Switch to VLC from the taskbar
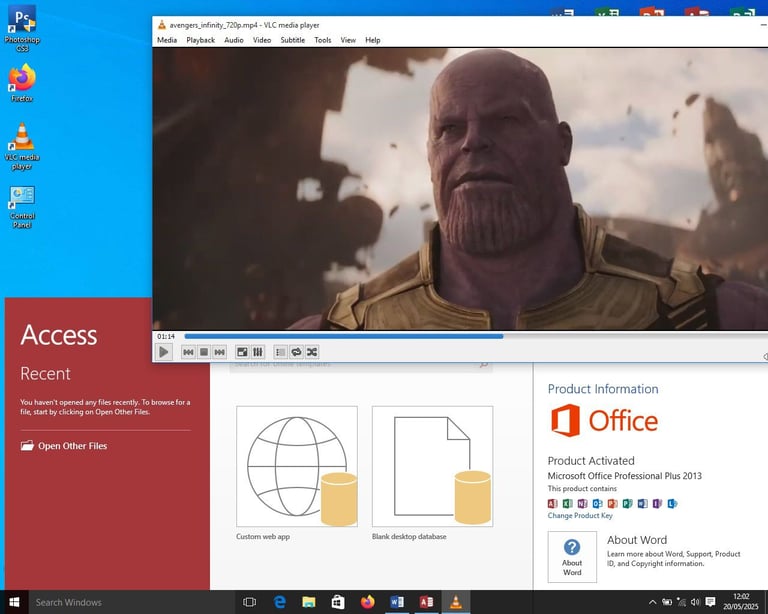Image resolution: width=768 pixels, height=614 pixels. tap(456, 602)
